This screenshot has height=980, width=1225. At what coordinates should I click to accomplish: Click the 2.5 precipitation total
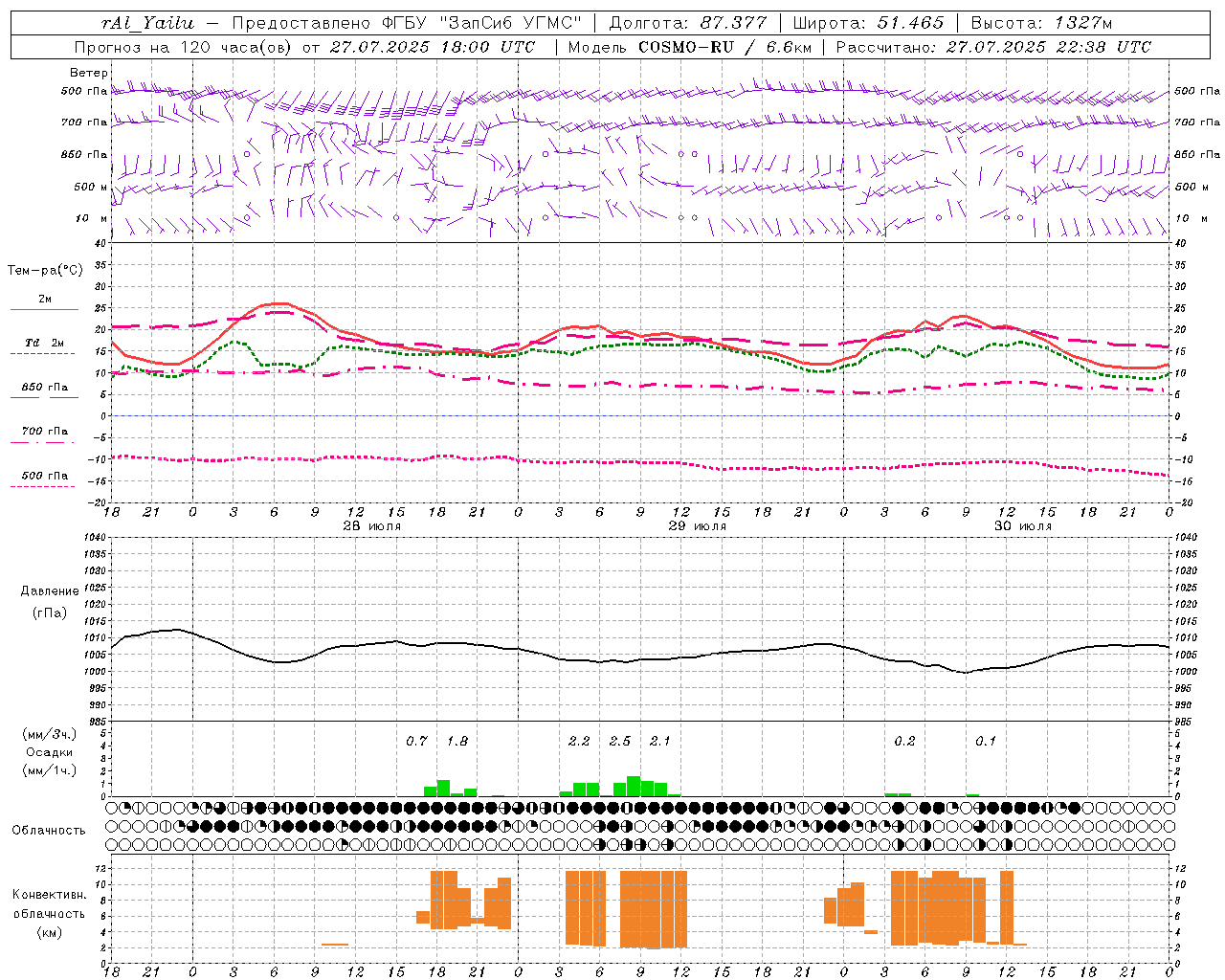(620, 741)
